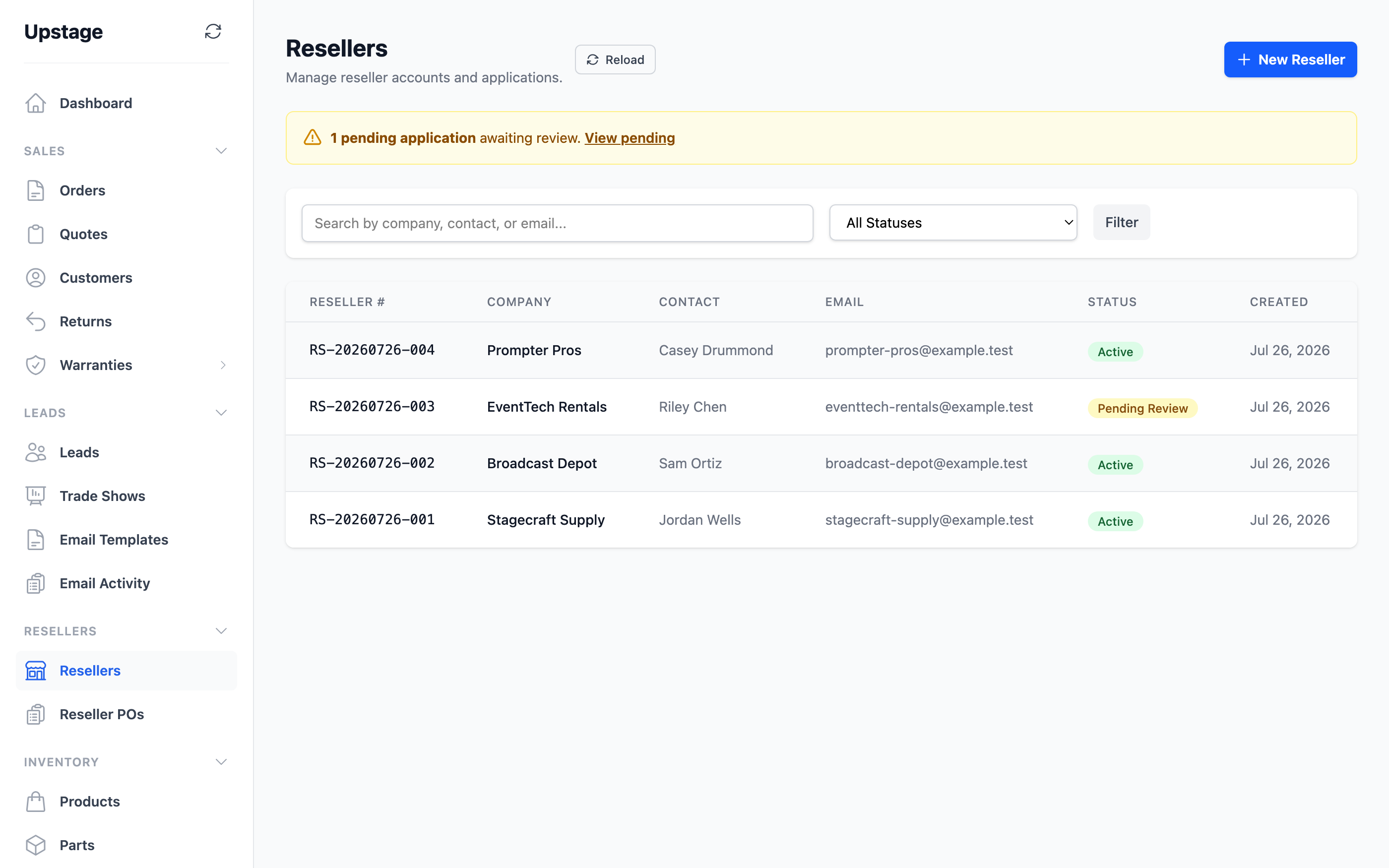Viewport: 1389px width, 868px height.
Task: Click the CREATED column header
Action: [1279, 302]
